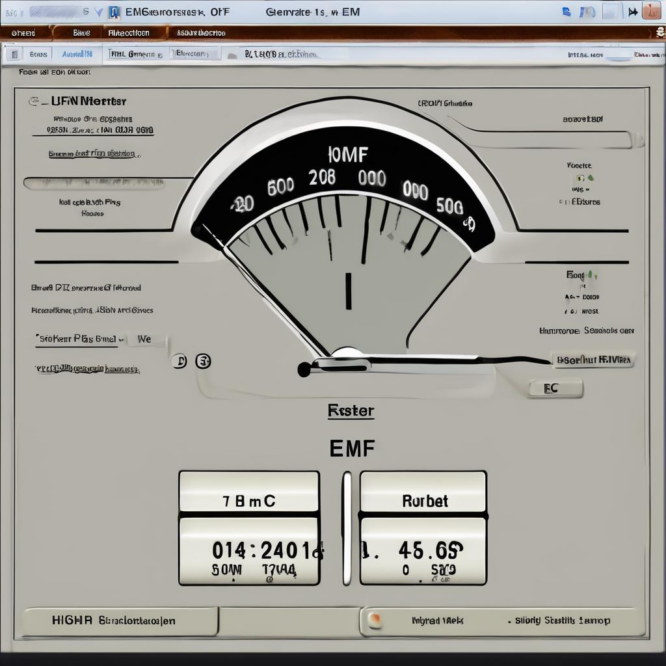666x666 pixels.
Task: Click the gauge needle pivot knob
Action: pos(347,353)
